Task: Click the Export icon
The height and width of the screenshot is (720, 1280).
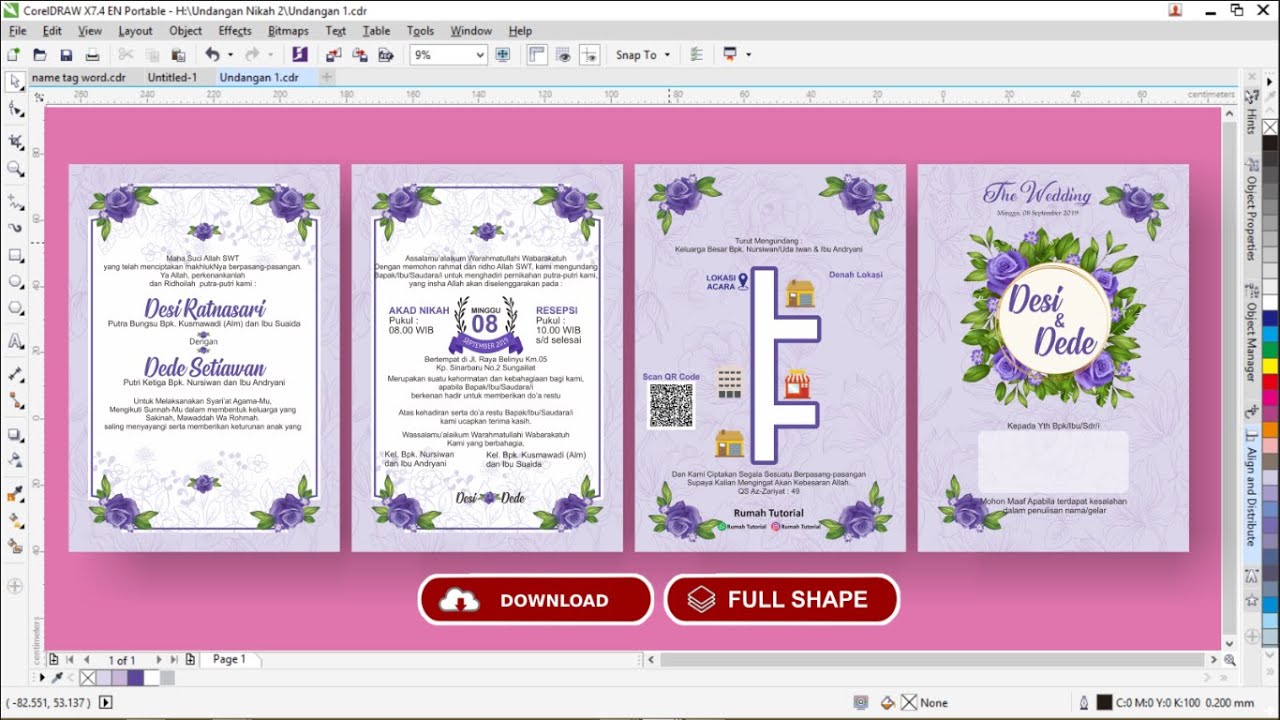Action: click(359, 55)
